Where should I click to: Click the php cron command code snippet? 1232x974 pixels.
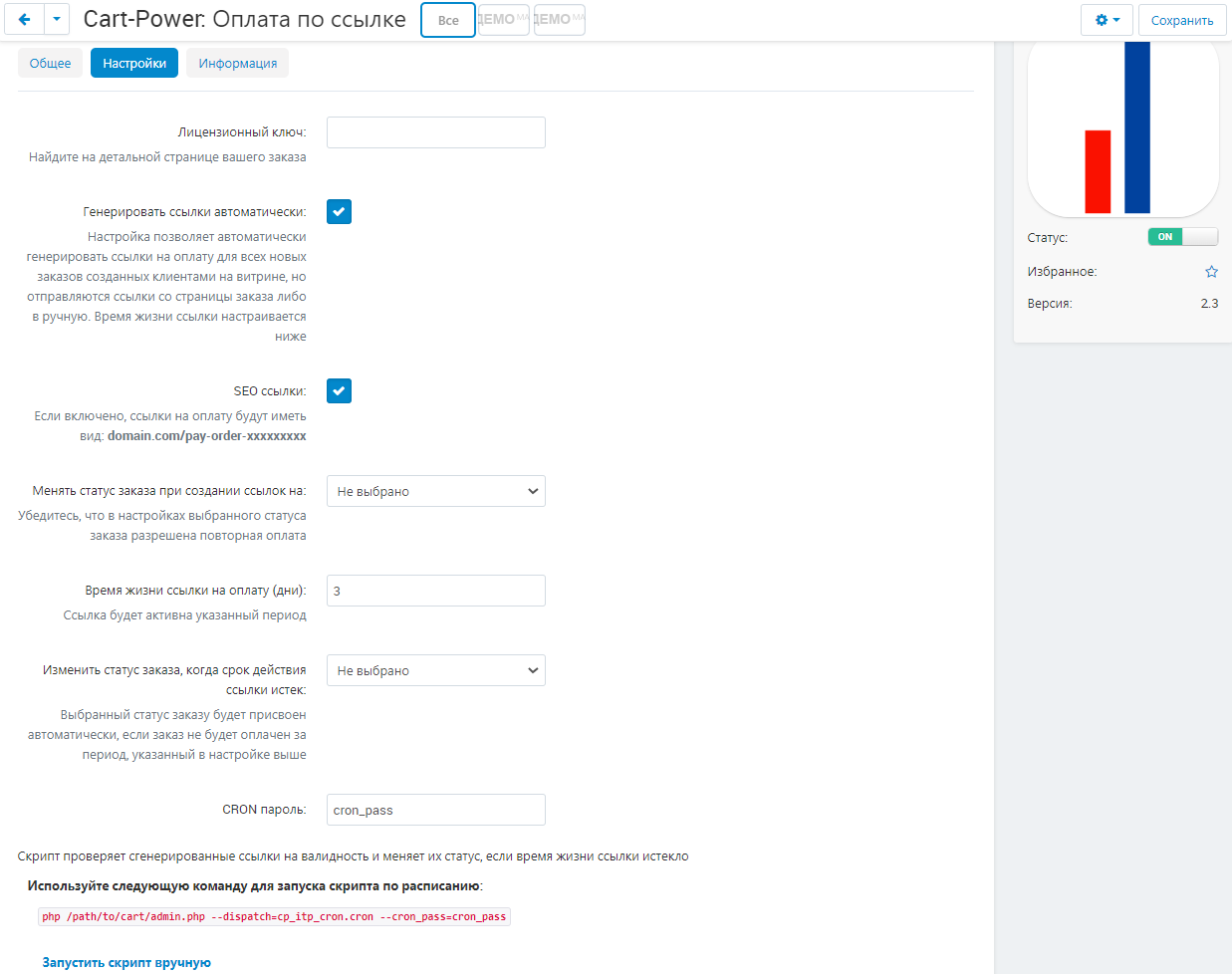coord(274,916)
